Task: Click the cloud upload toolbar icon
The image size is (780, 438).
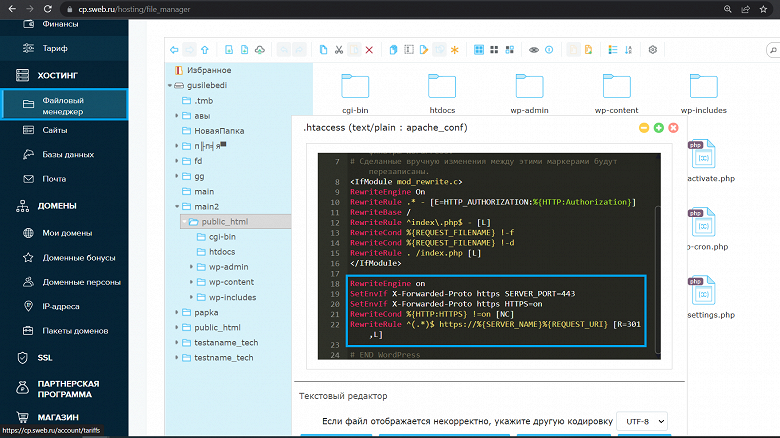Action: click(260, 49)
